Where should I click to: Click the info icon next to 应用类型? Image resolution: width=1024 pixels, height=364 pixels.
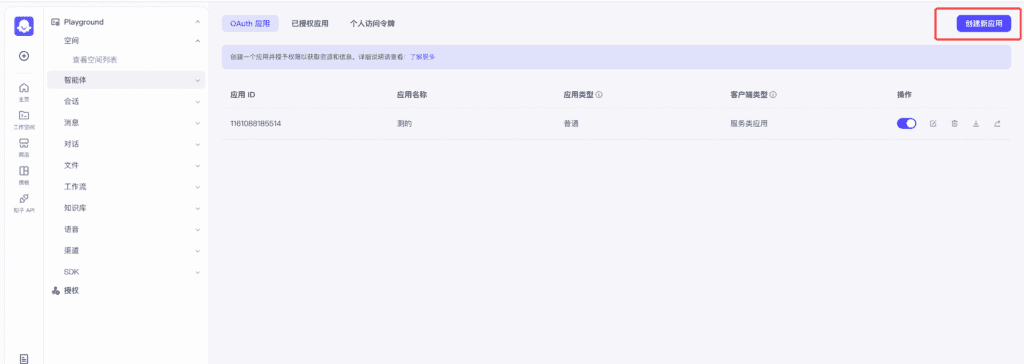click(x=599, y=95)
